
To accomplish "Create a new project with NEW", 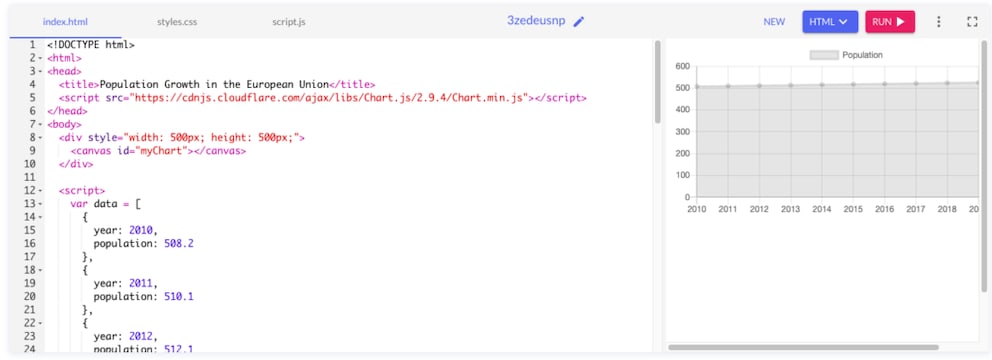I will (774, 22).
